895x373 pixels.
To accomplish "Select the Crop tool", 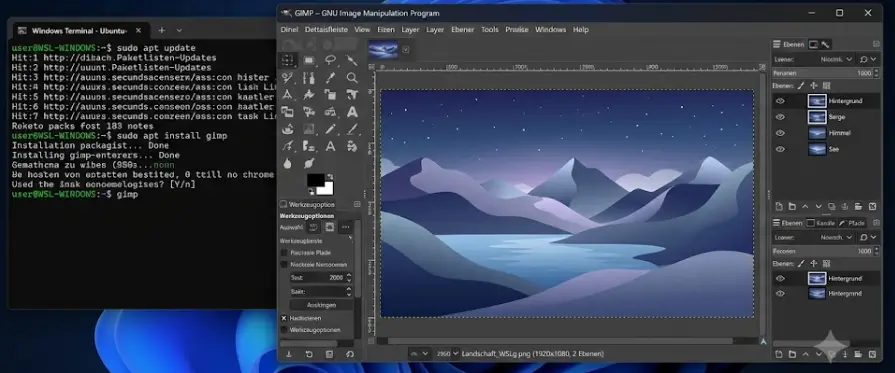I will point(330,95).
